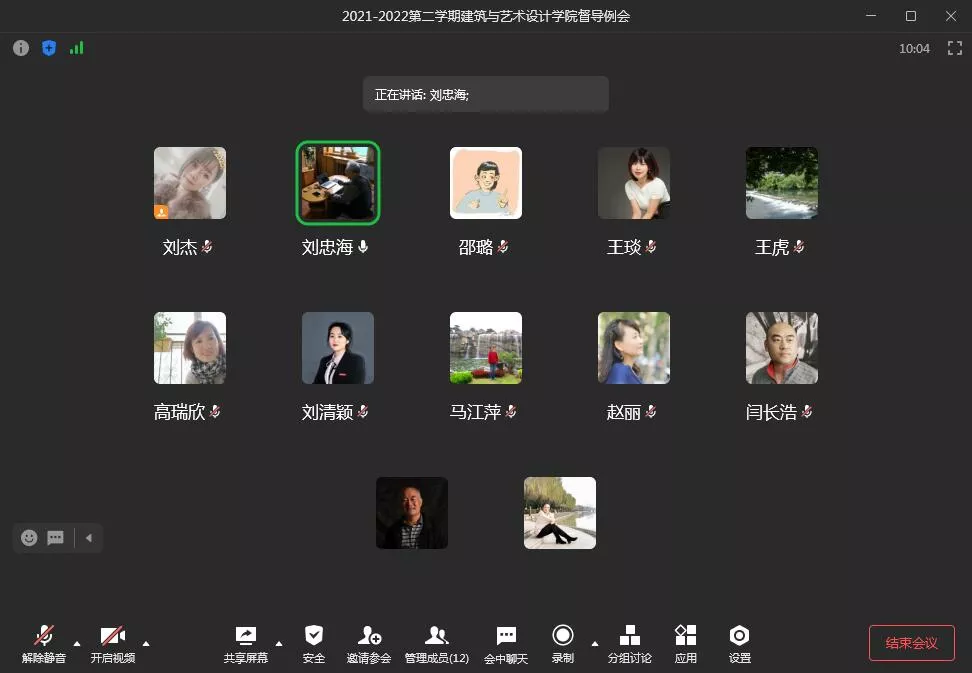Expand audio options arrow beside 解除静音

(x=77, y=643)
